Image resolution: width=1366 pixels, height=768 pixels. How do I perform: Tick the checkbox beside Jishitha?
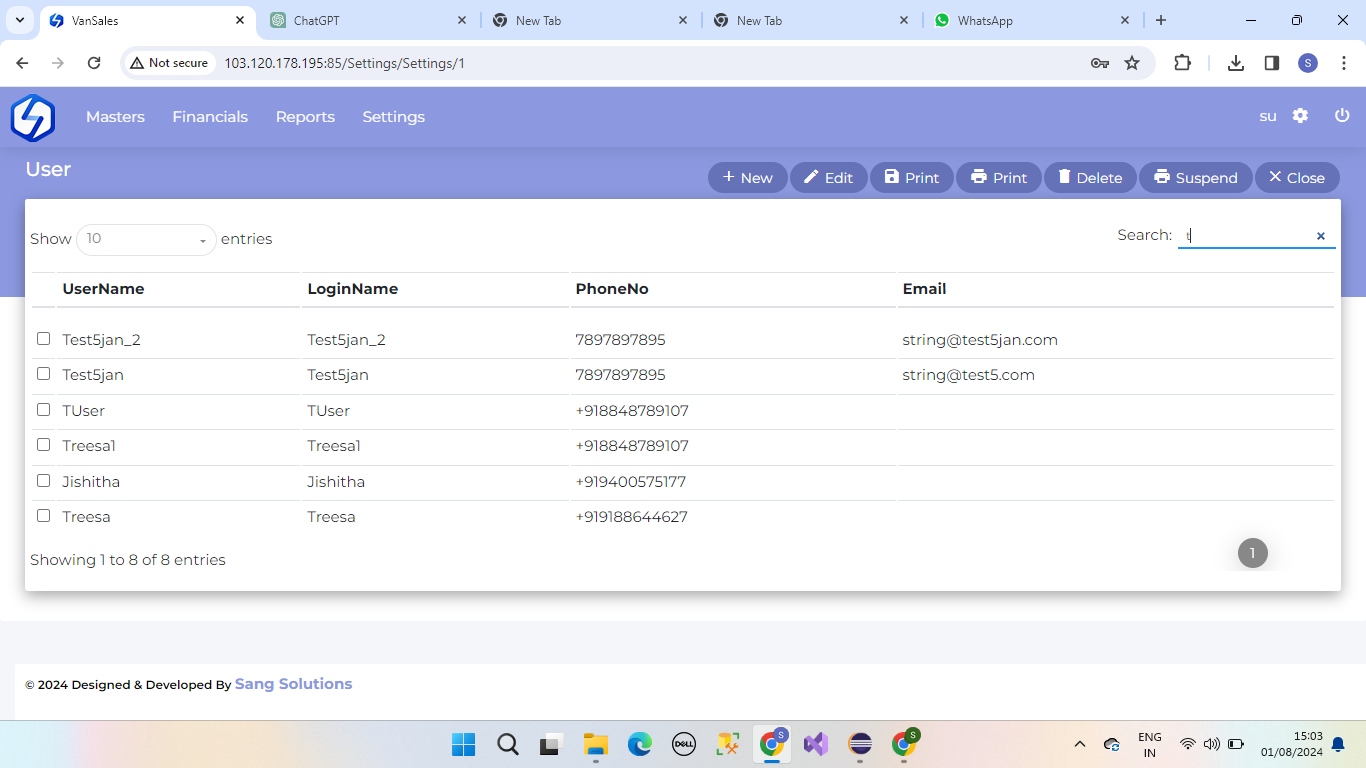click(43, 481)
